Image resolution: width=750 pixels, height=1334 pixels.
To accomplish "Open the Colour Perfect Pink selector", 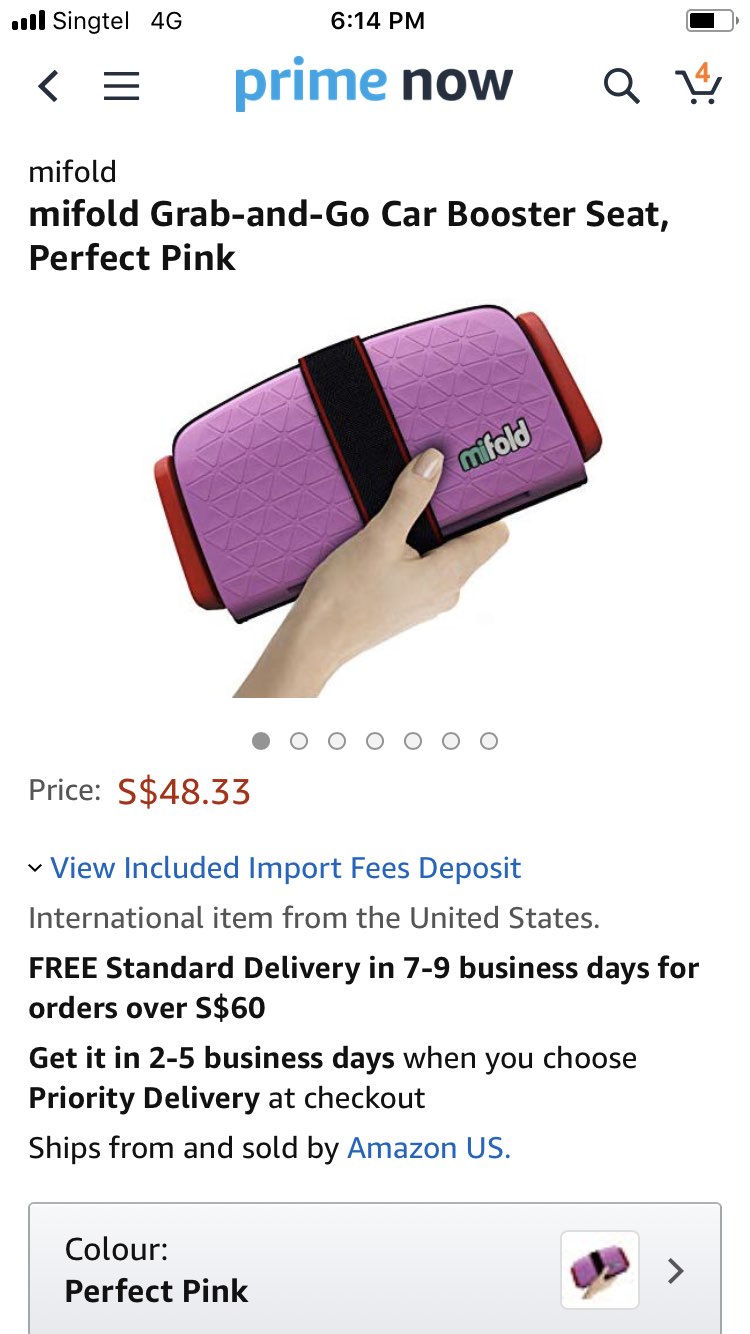I will (x=375, y=1268).
